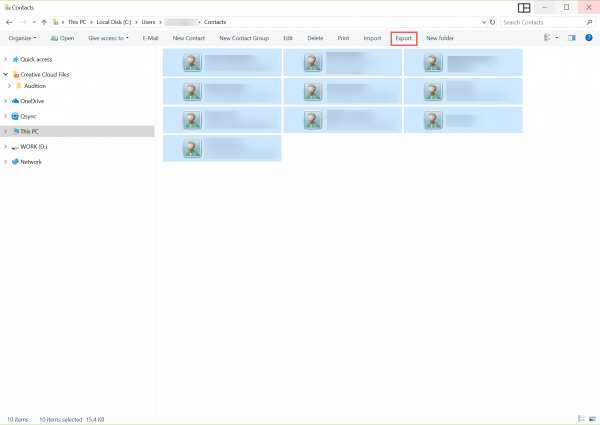Select Creative Cloud Files
This screenshot has width=600, height=425.
pyautogui.click(x=44, y=75)
